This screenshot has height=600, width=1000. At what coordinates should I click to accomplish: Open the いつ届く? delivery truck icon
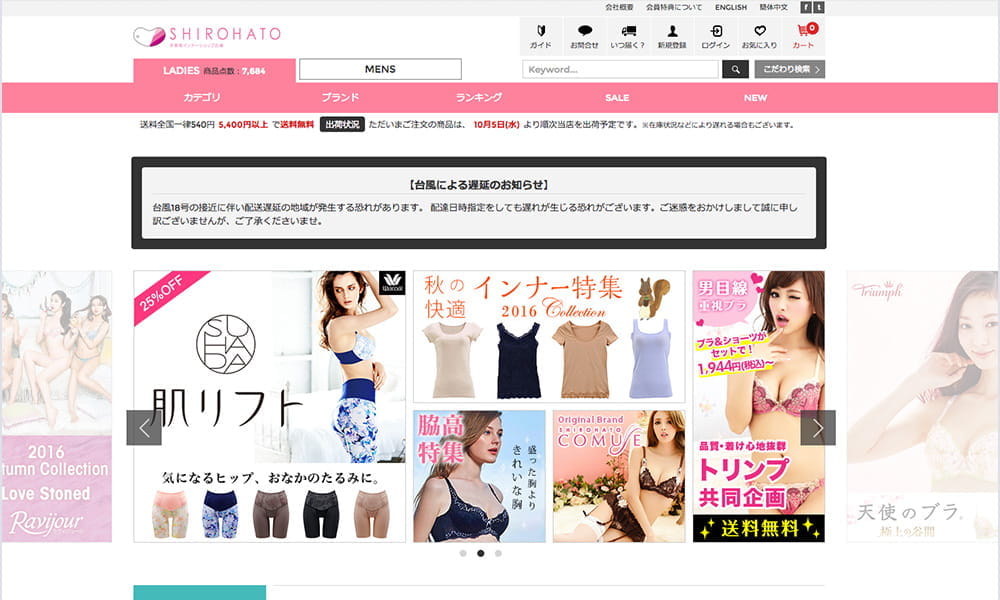628,36
